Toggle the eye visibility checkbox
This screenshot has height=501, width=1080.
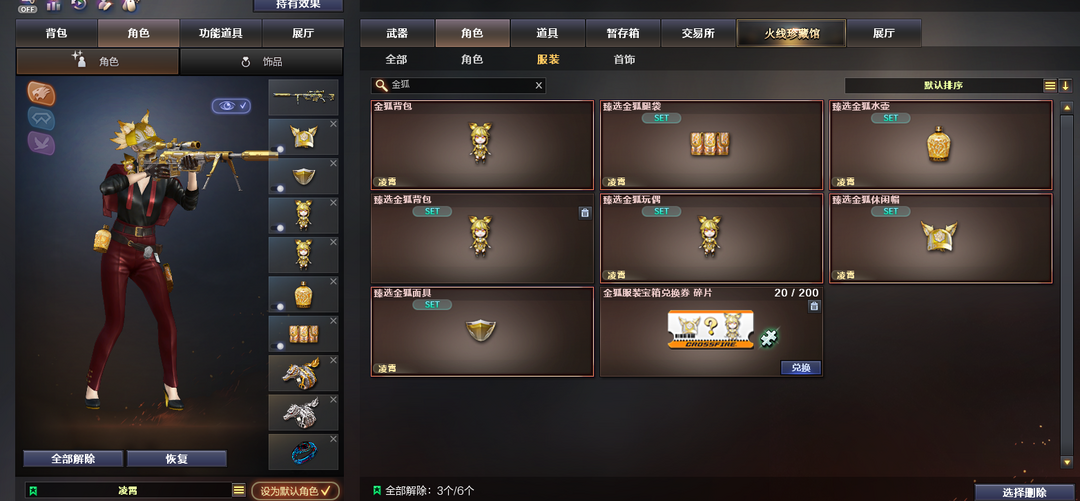(231, 105)
